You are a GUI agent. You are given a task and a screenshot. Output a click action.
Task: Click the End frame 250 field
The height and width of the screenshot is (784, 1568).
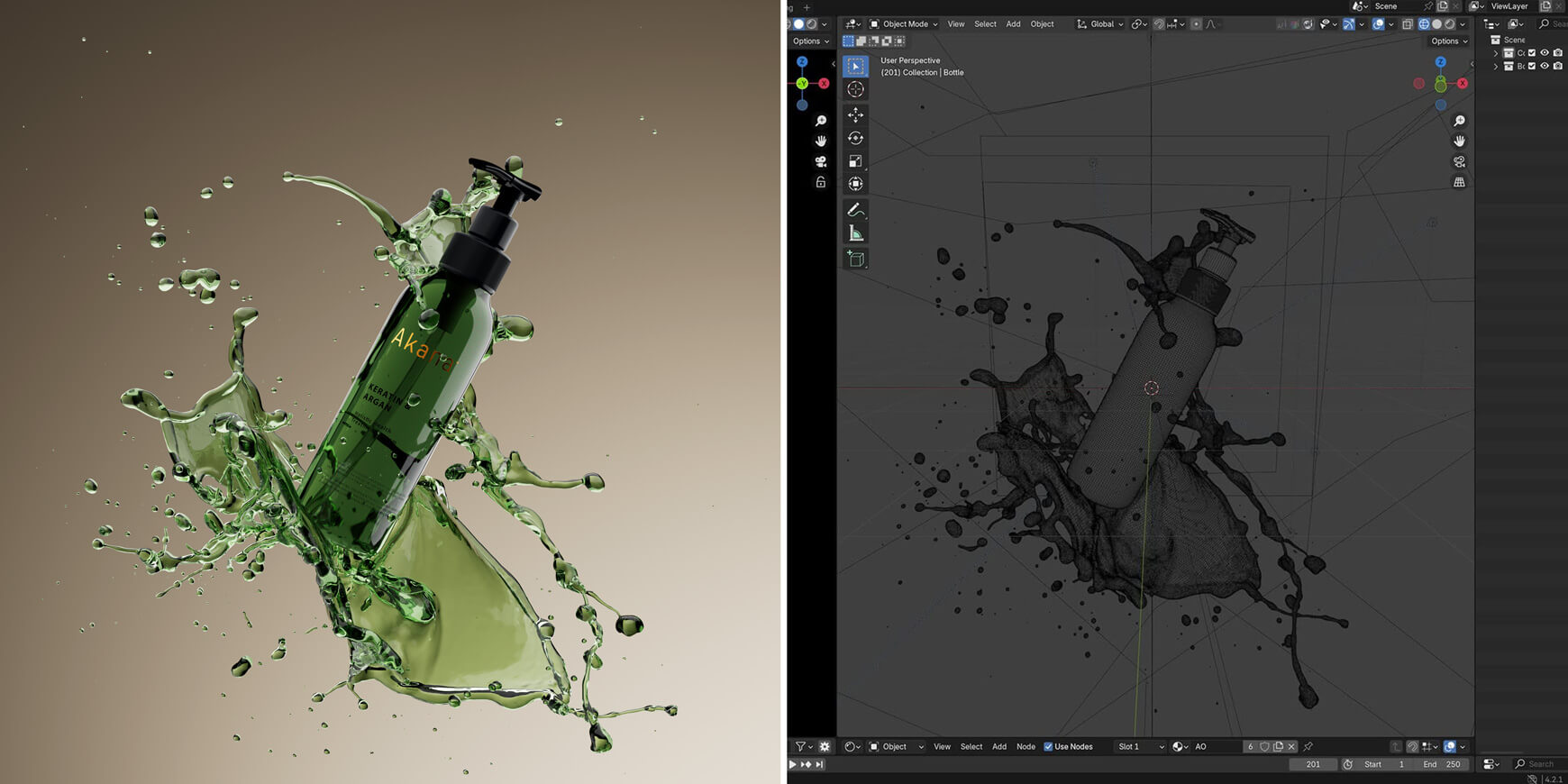1441,764
